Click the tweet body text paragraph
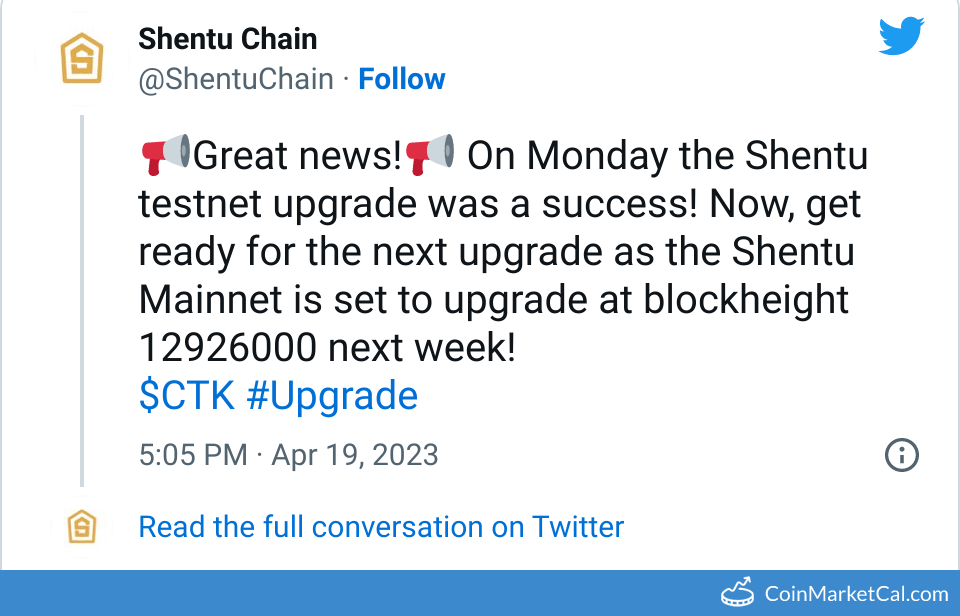Image resolution: width=960 pixels, height=616 pixels. pos(500,252)
